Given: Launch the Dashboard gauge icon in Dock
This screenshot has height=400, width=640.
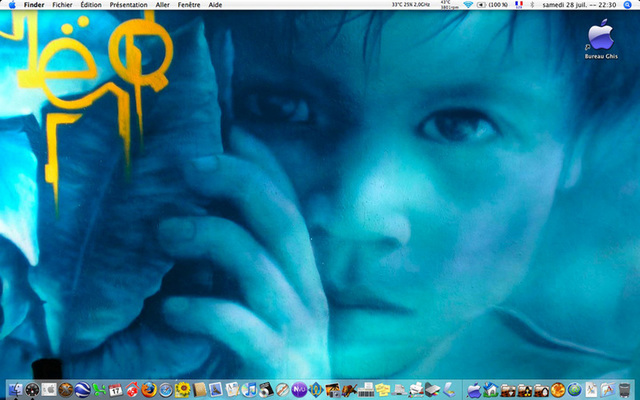Looking at the screenshot, I should click(32, 390).
